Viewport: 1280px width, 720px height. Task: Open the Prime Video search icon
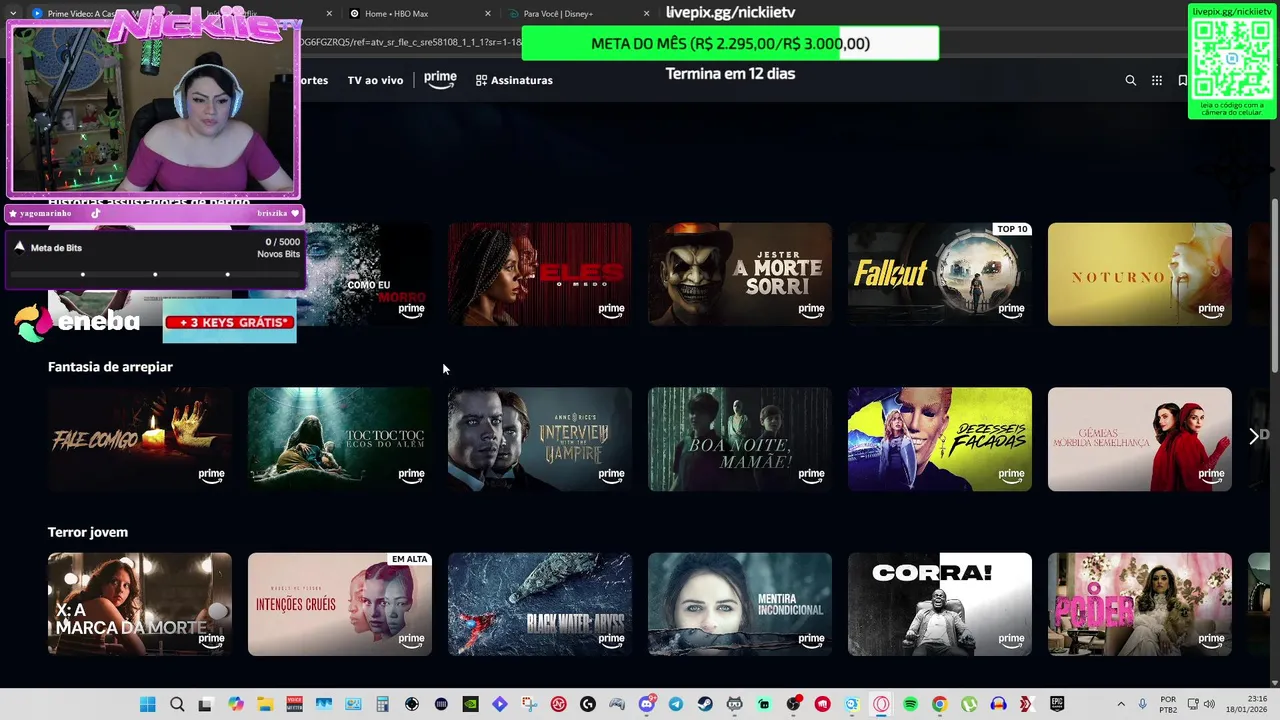[x=1130, y=80]
